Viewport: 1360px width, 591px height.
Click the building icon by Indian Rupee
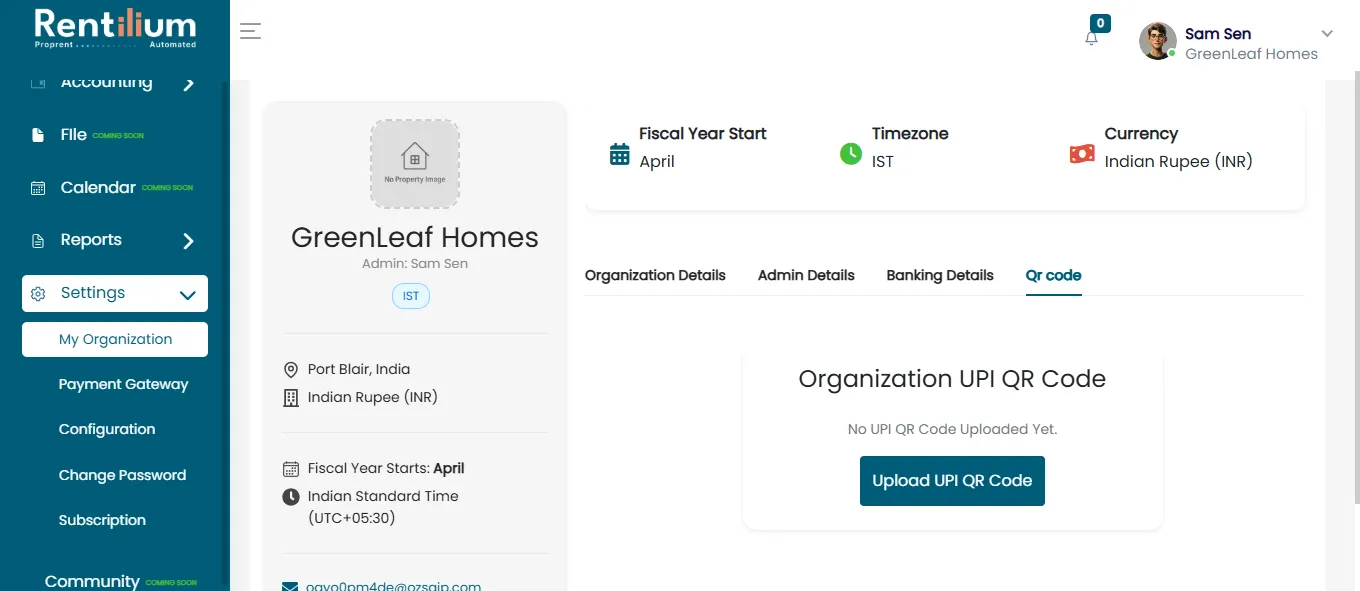tap(291, 398)
